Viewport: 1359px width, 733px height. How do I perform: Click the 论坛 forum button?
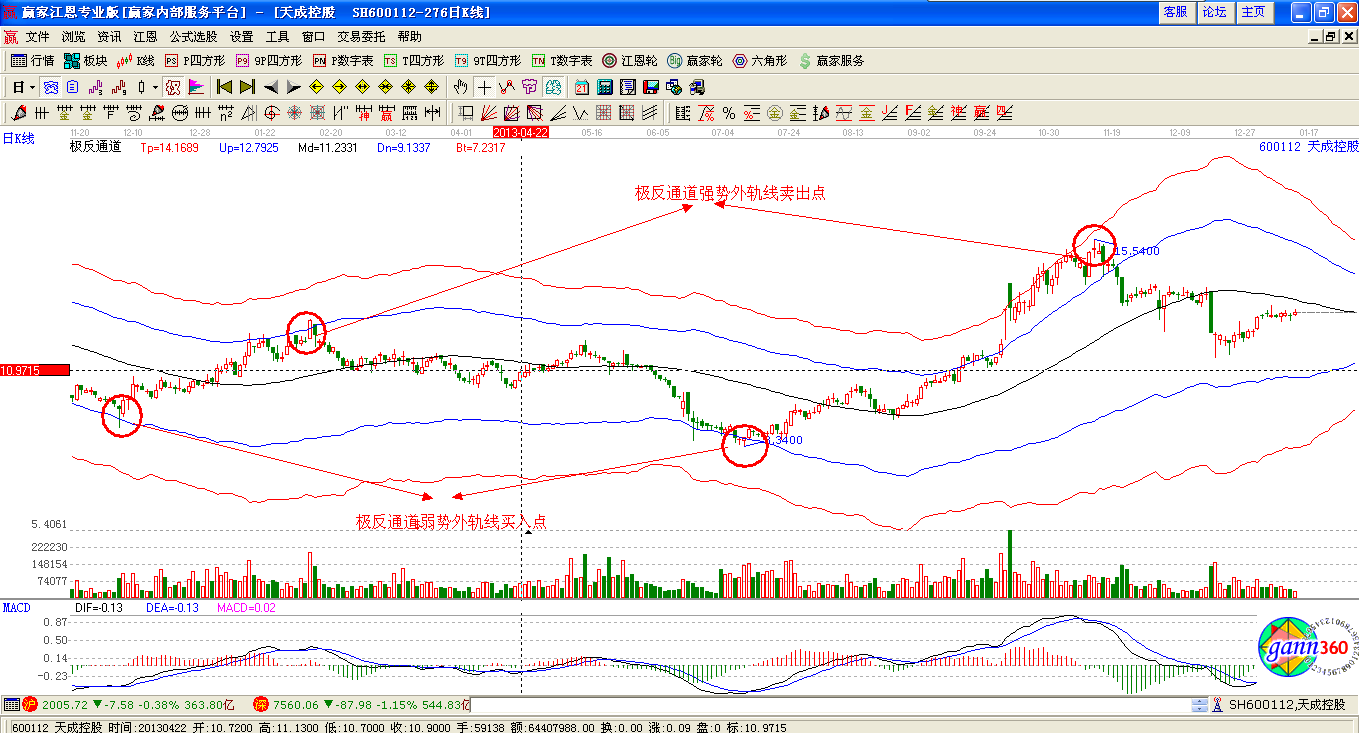click(1214, 12)
